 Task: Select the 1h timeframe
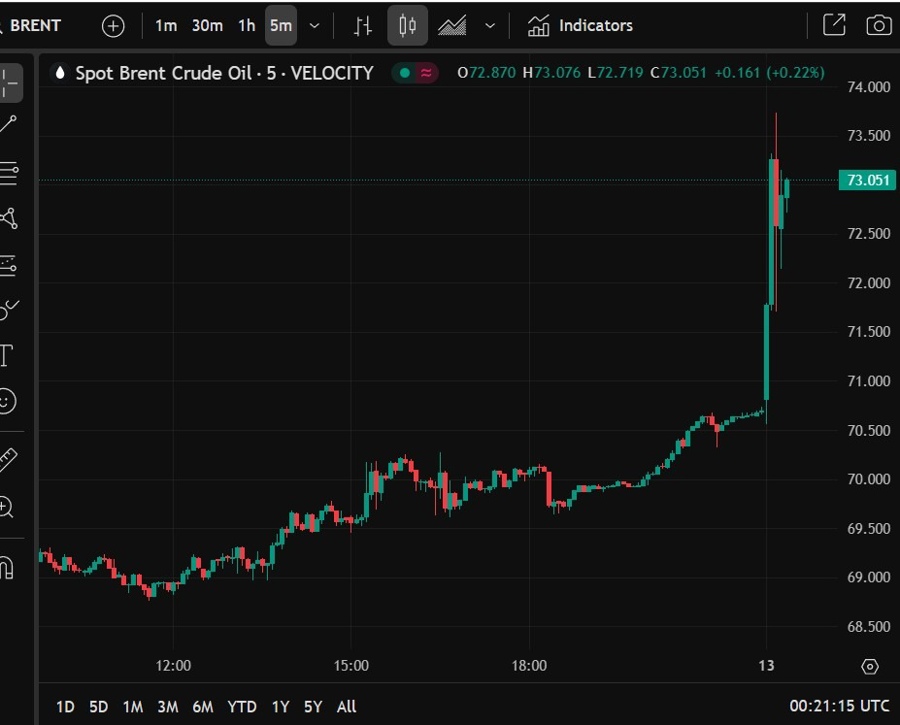click(x=247, y=26)
